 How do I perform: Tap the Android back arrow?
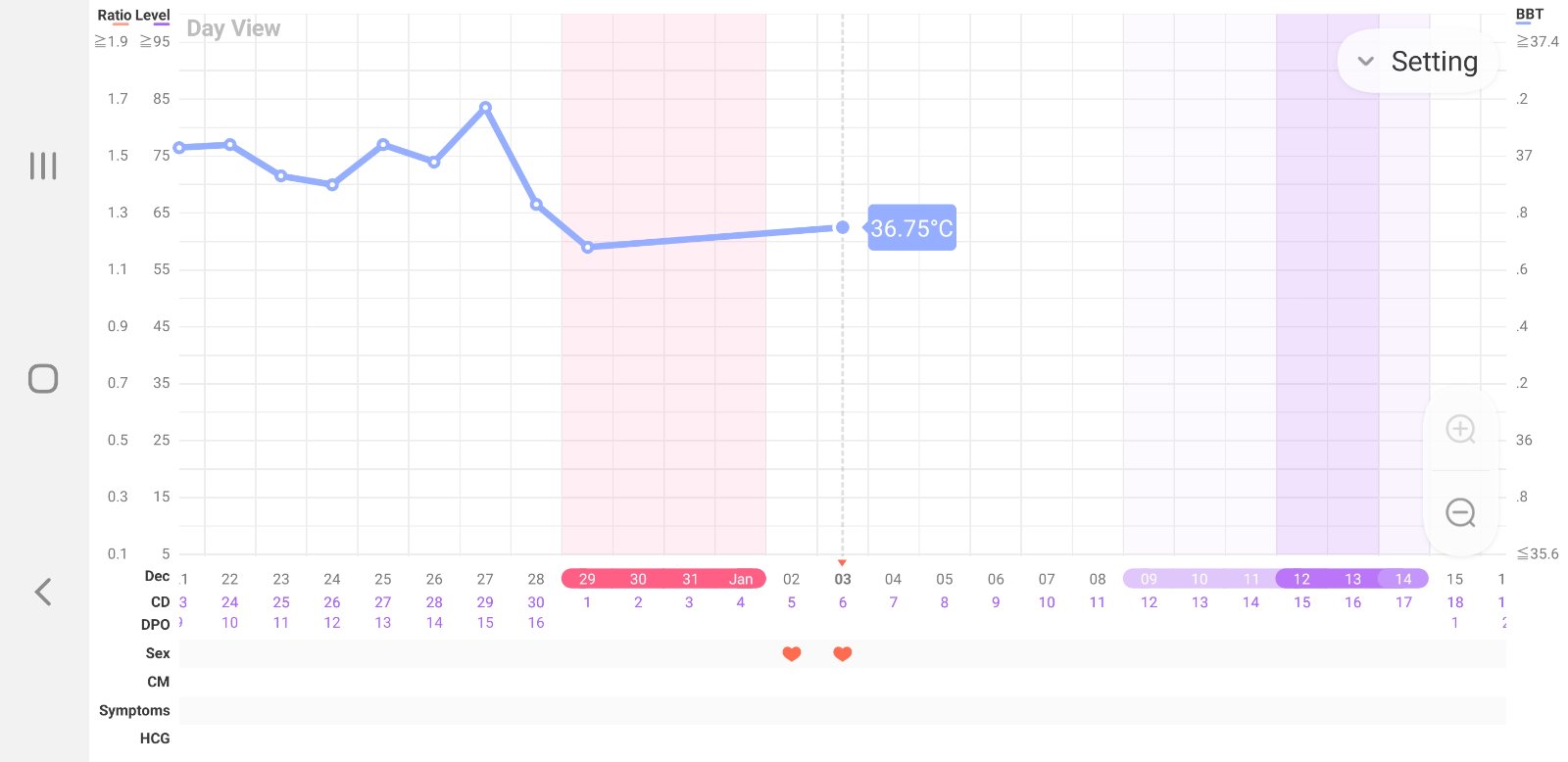(43, 592)
